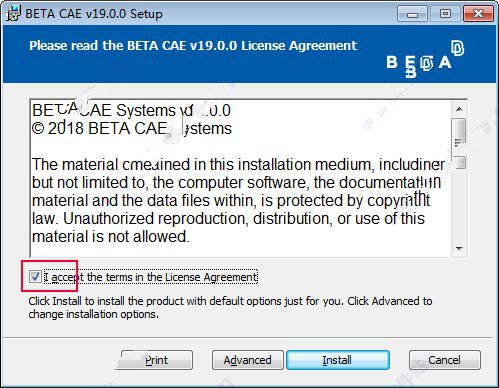Start installation with the Install button
Viewport: 499px width, 388px height.
(x=337, y=360)
